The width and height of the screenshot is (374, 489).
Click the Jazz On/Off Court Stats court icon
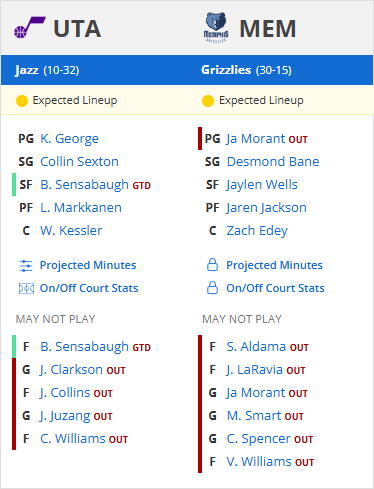(26, 288)
